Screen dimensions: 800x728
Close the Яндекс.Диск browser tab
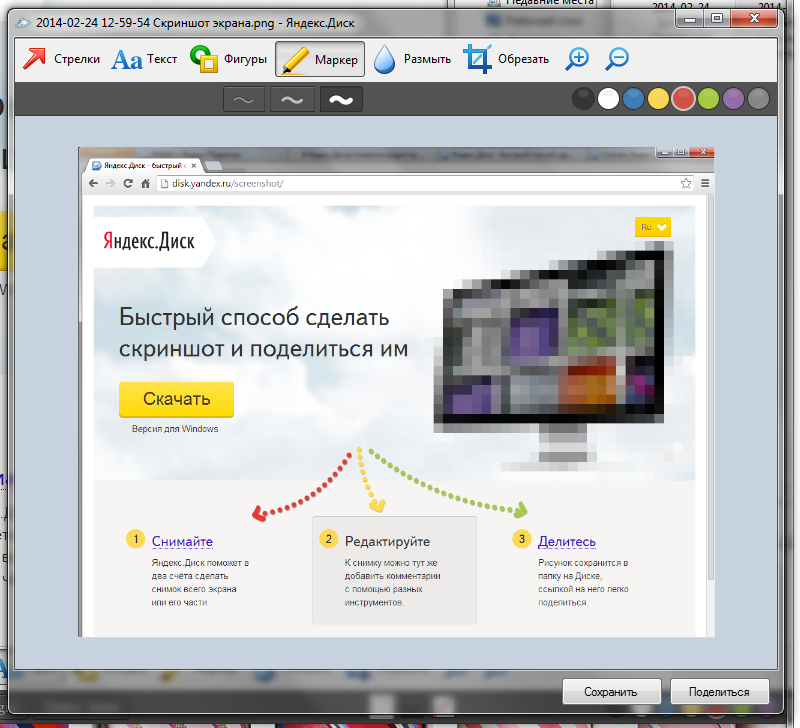tap(194, 166)
